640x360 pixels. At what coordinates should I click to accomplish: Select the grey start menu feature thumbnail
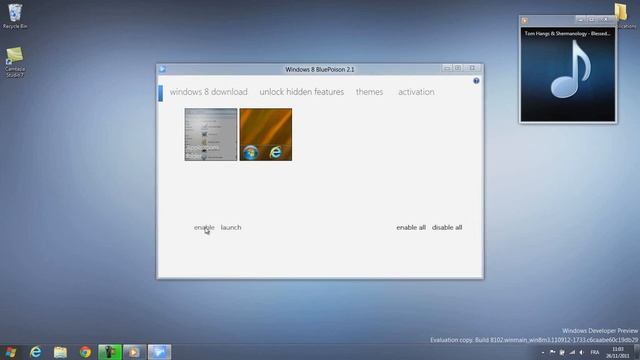coord(211,134)
